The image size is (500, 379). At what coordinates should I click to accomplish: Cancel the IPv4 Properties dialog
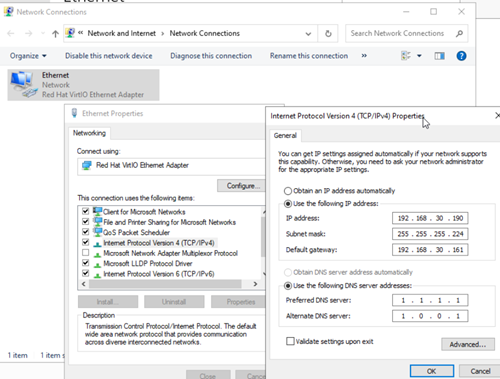pyautogui.click(x=480, y=371)
